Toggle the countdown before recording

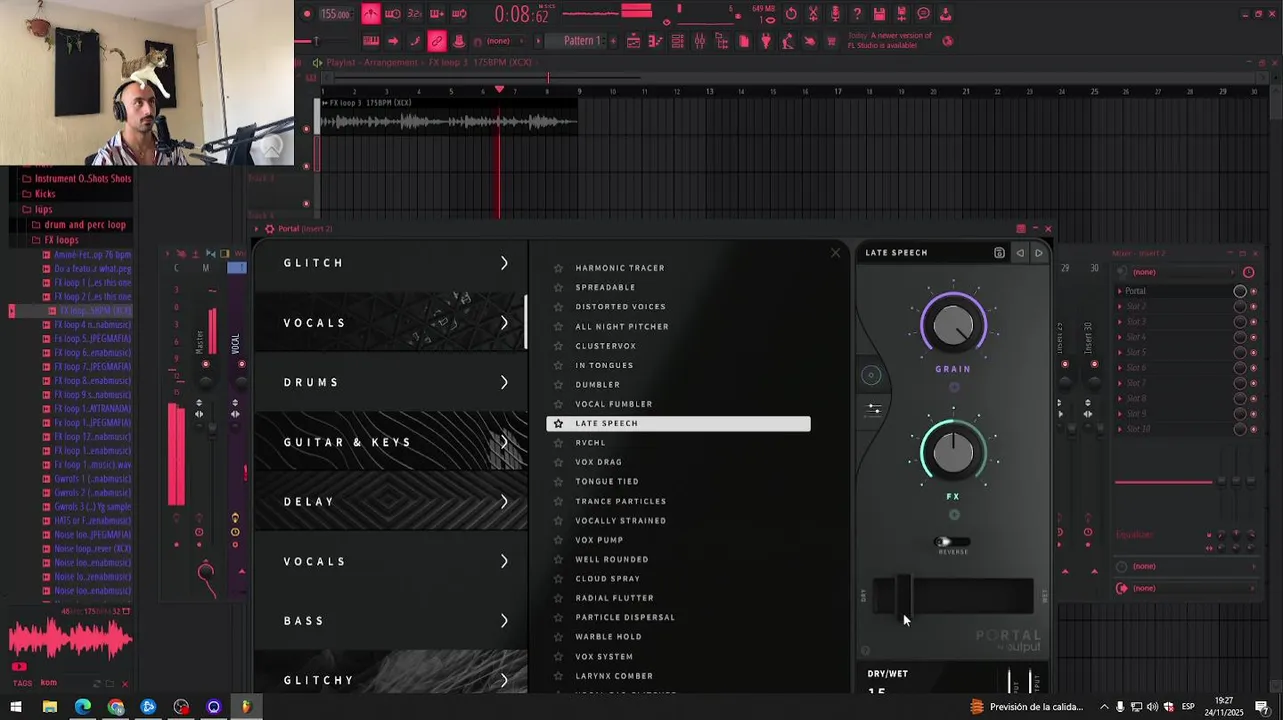[x=415, y=14]
